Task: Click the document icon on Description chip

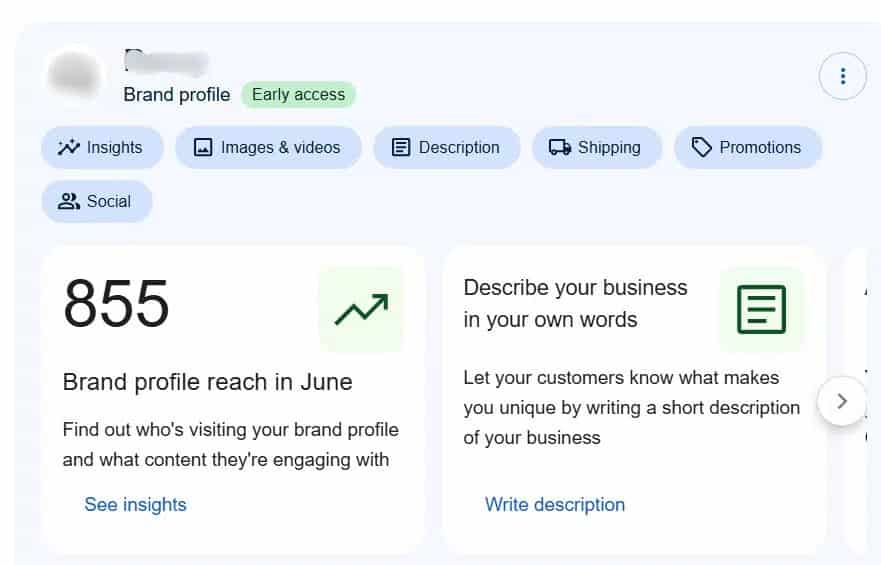Action: click(401, 147)
